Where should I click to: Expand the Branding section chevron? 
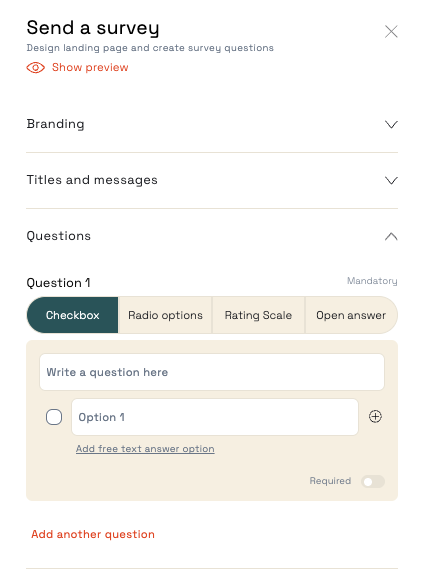[x=391, y=125]
